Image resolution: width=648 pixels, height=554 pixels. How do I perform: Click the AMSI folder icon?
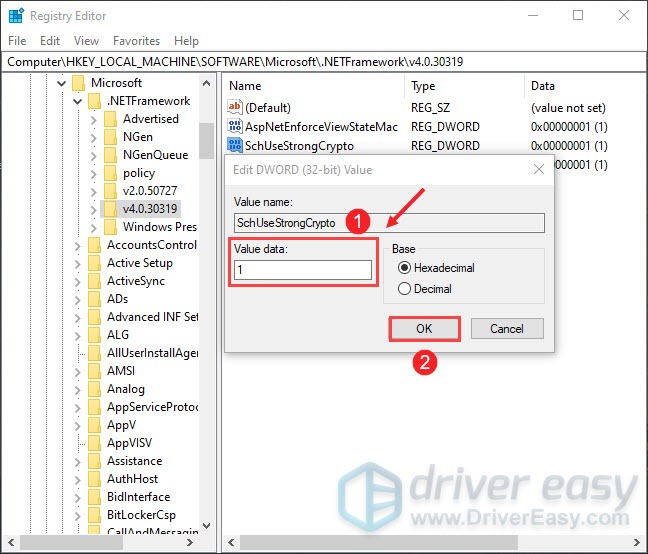tap(94, 371)
